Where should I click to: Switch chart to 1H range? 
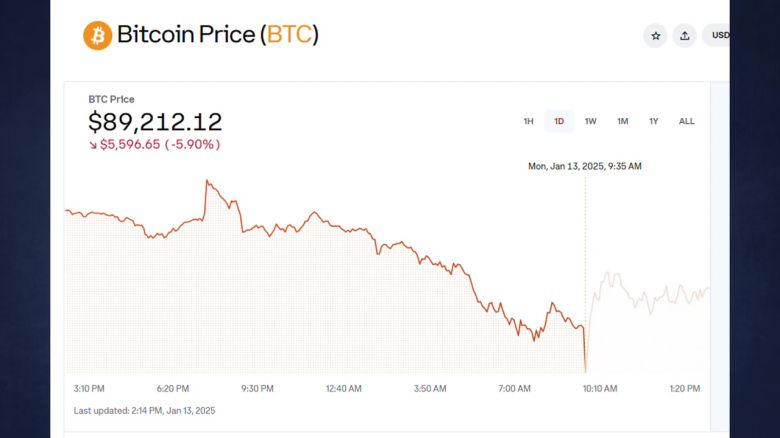pyautogui.click(x=528, y=122)
